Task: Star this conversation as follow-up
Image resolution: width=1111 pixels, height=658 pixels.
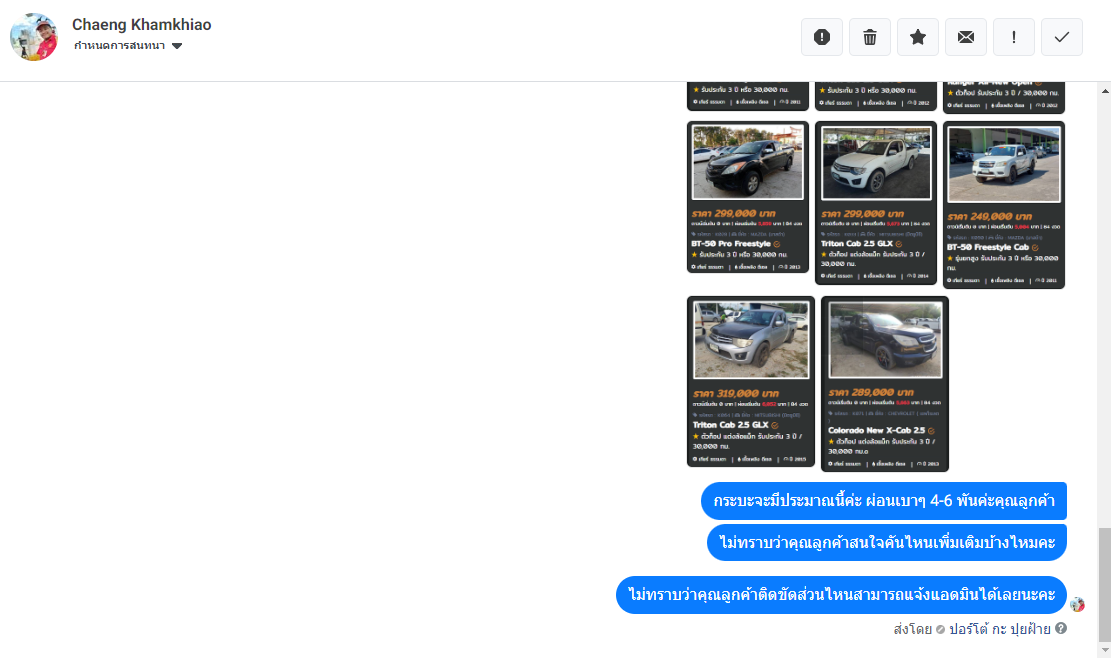Action: pyautogui.click(x=918, y=37)
